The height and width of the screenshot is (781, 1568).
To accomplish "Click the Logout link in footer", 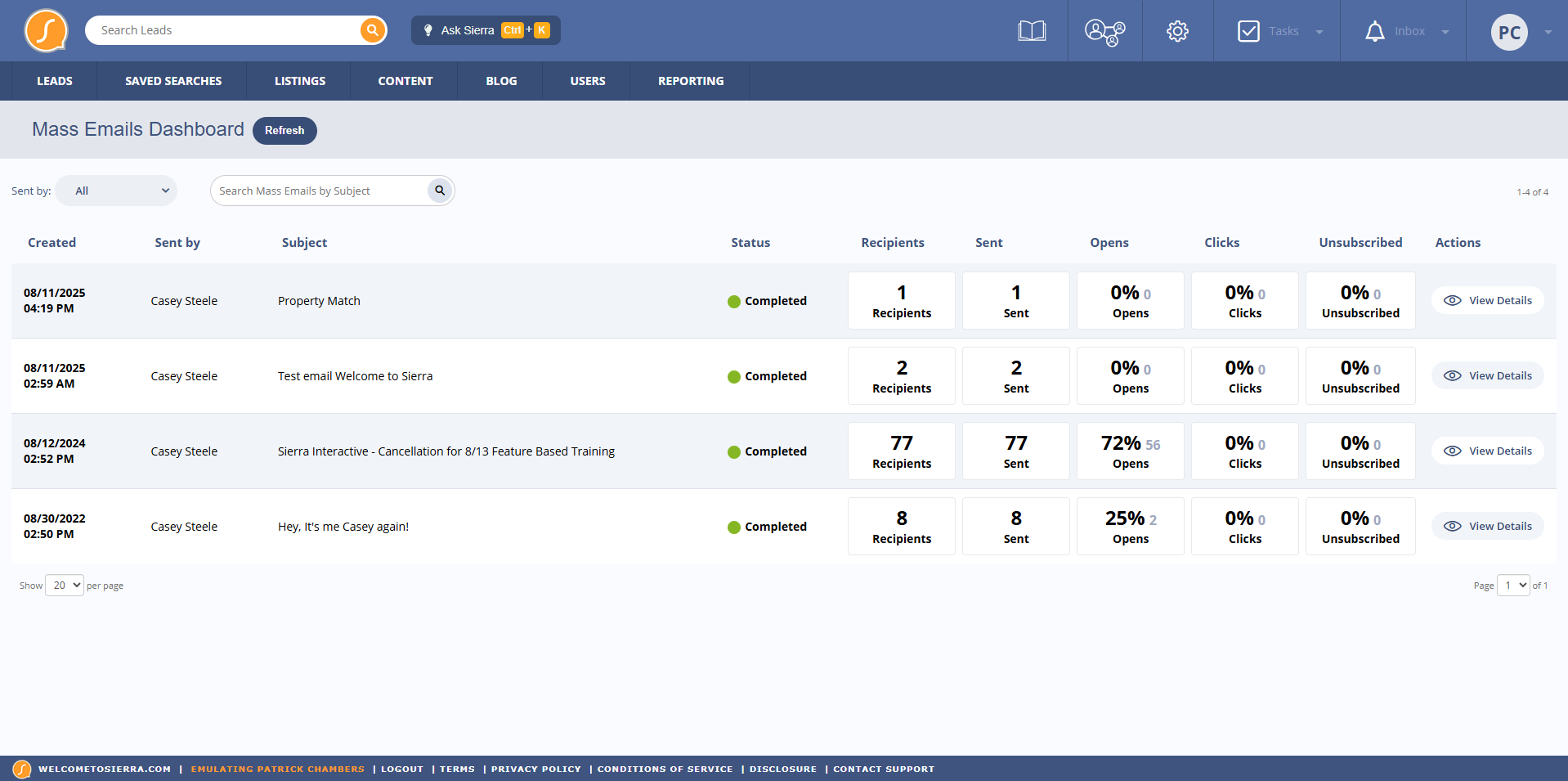I will click(402, 769).
